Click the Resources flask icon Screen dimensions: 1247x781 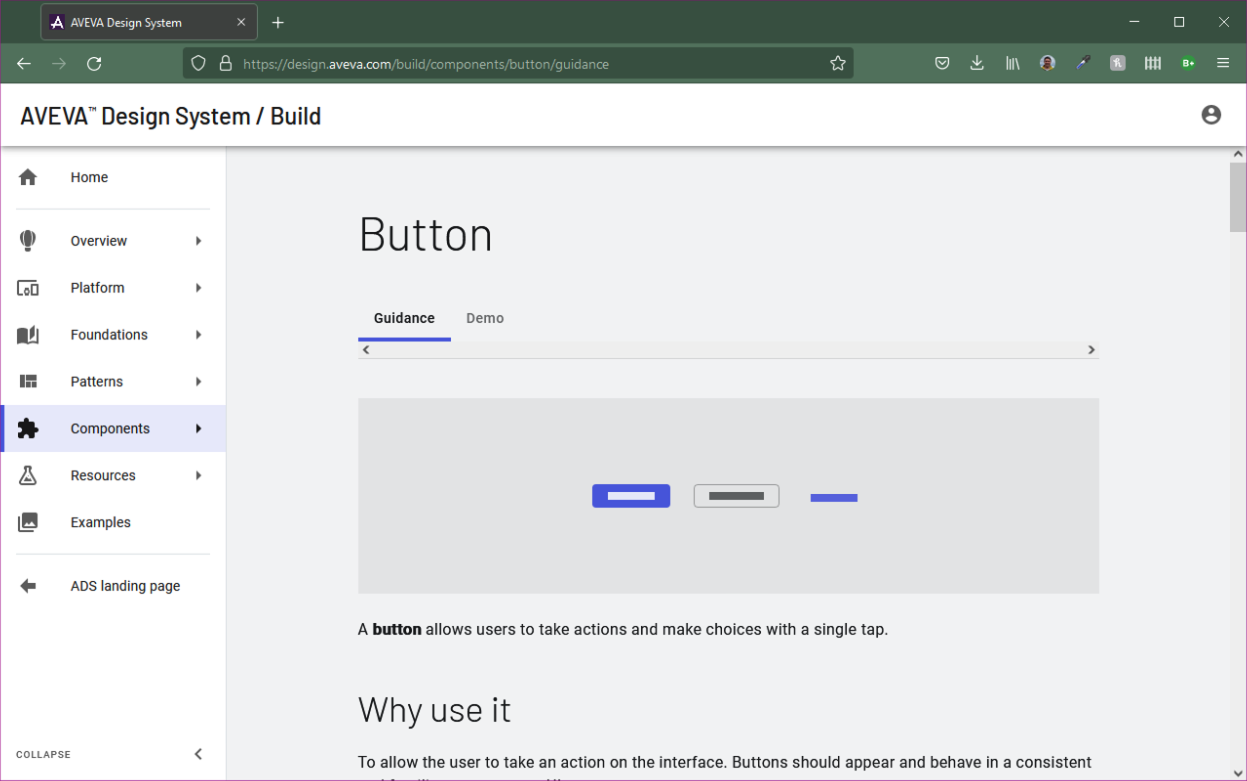28,476
